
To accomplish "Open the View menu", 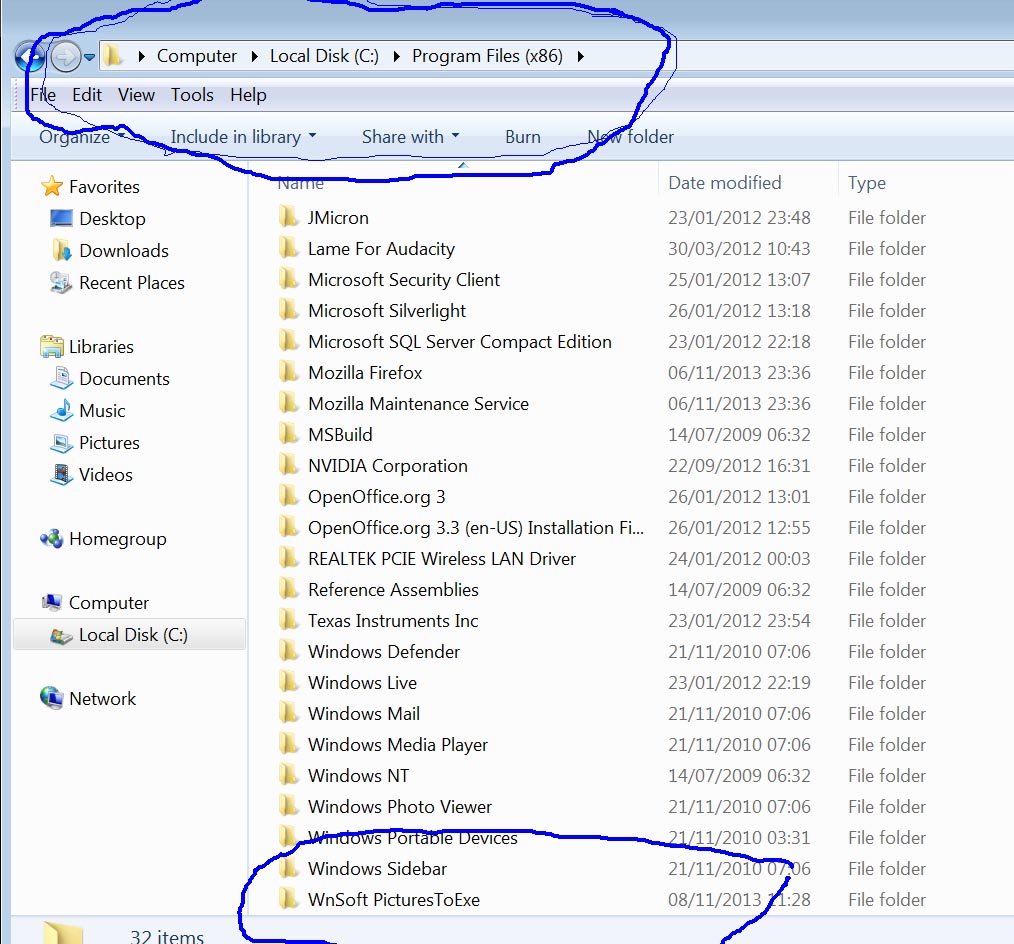I will tap(136, 95).
